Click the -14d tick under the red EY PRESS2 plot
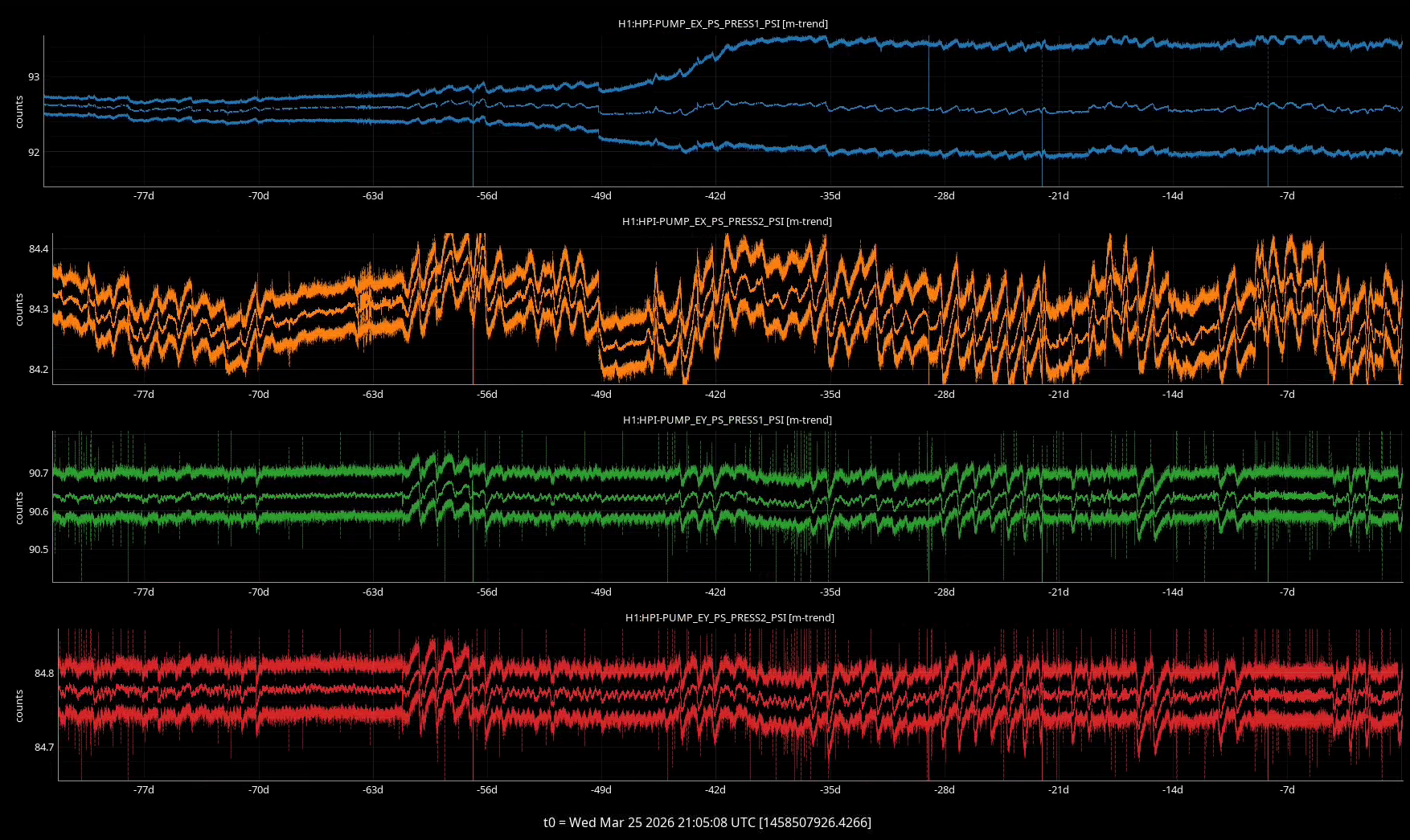 1173,790
